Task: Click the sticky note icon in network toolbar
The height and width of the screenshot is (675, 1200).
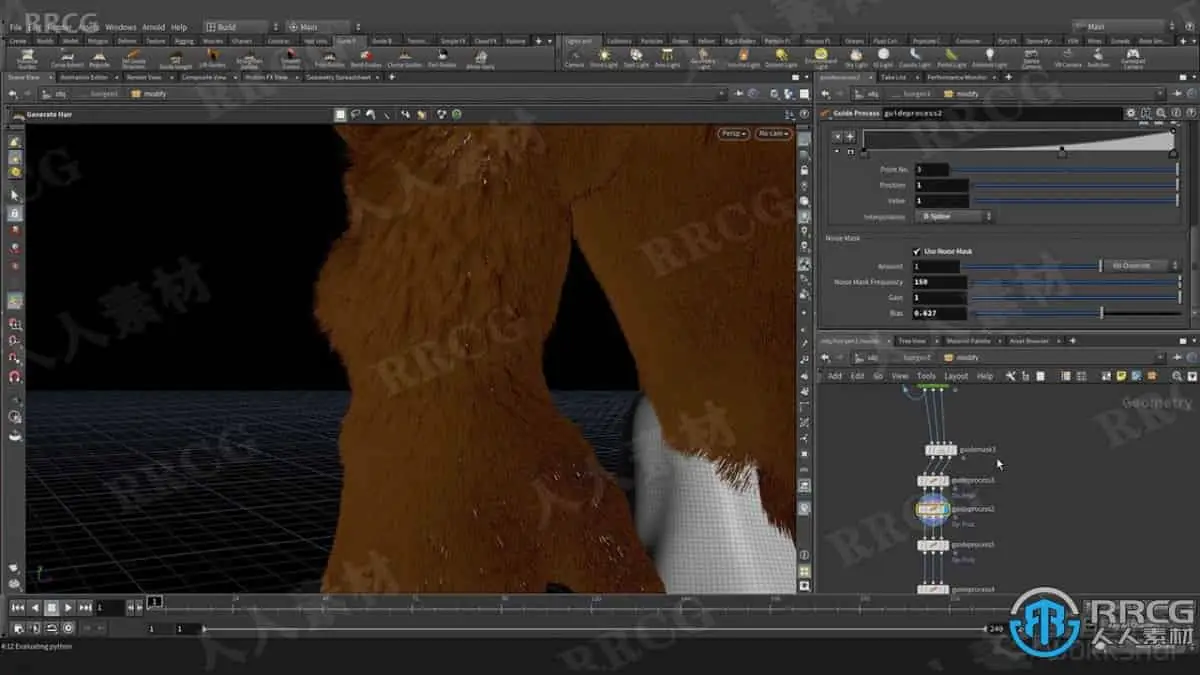Action: click(x=1122, y=376)
